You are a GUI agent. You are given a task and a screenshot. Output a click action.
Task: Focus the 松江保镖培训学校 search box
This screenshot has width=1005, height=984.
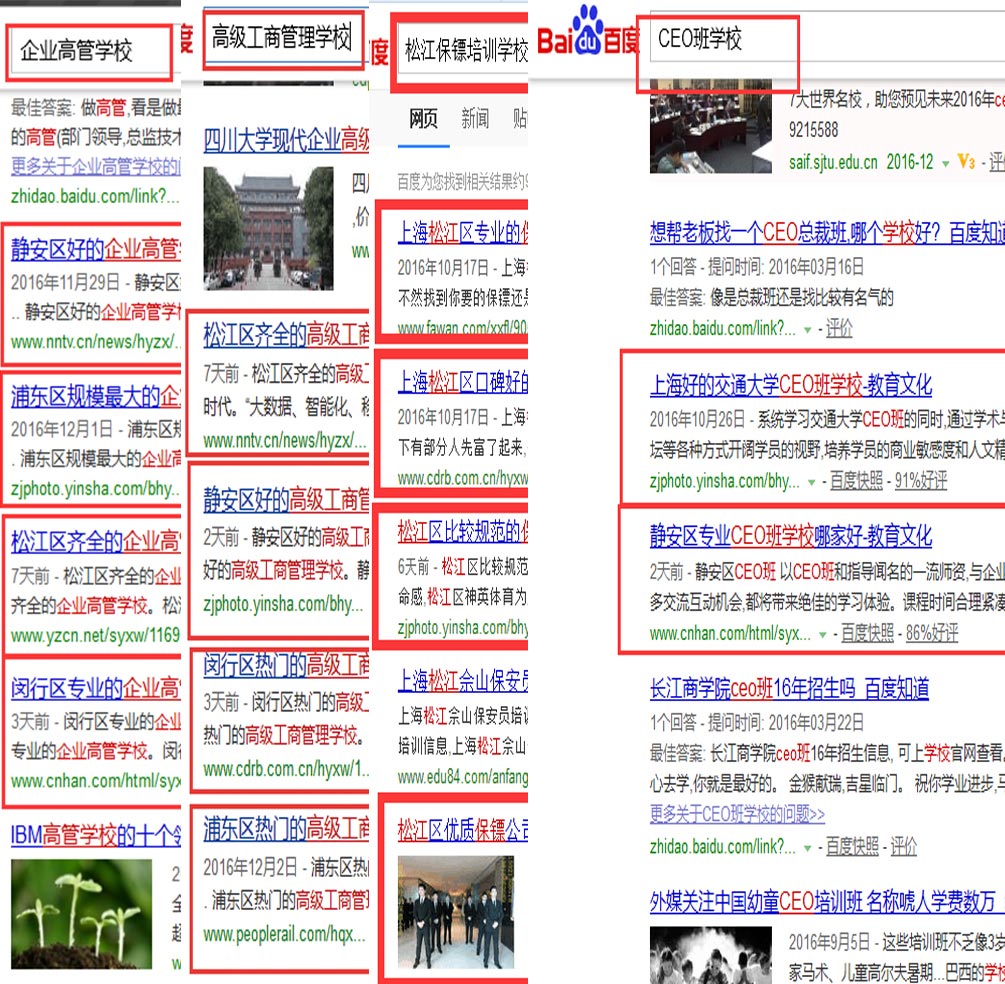click(461, 50)
